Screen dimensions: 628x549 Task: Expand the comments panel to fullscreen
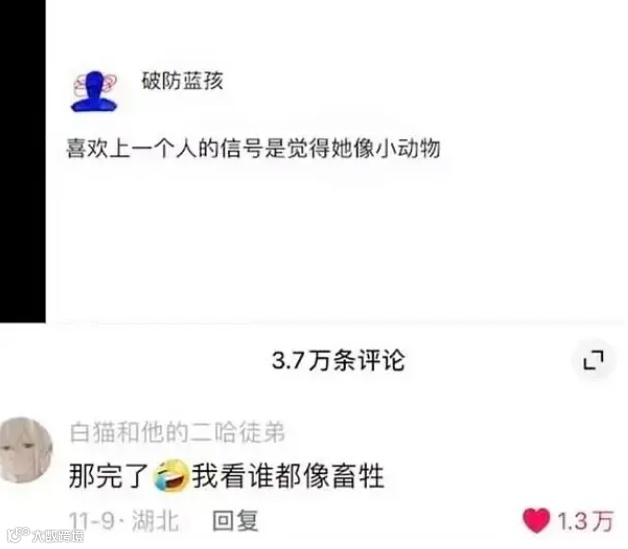point(593,360)
